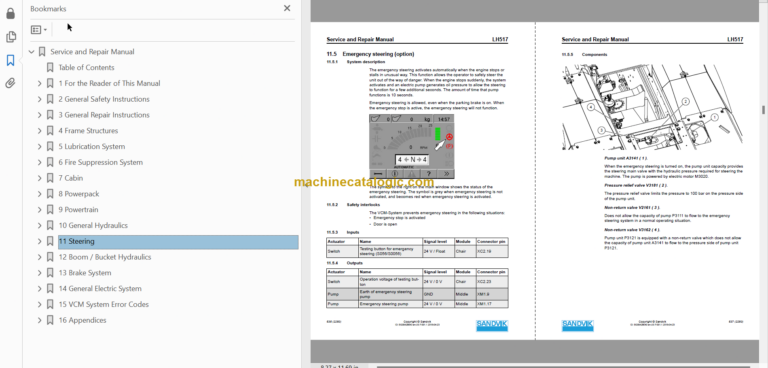768x368 pixels.
Task: Click the SANDVIK logo on left page
Action: point(492,325)
